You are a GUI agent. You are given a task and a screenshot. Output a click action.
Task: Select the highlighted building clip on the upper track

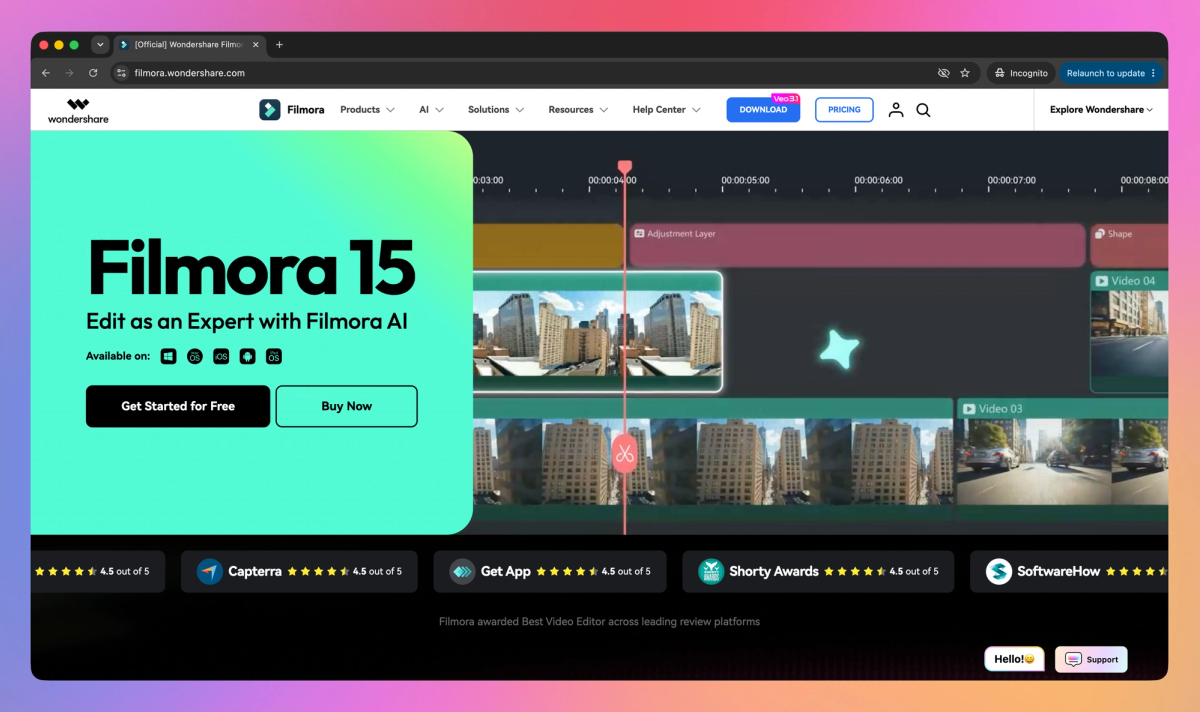click(597, 332)
